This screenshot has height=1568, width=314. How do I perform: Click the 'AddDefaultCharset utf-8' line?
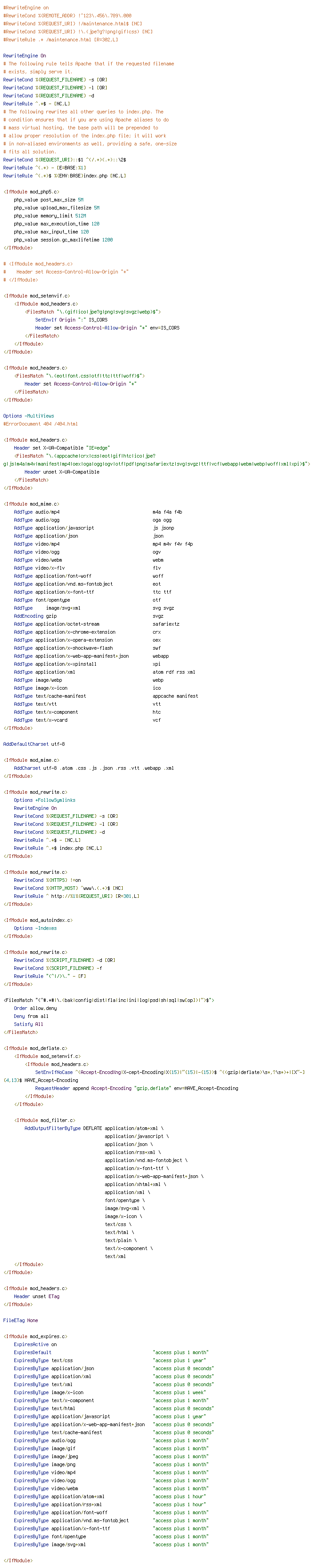pos(34,744)
